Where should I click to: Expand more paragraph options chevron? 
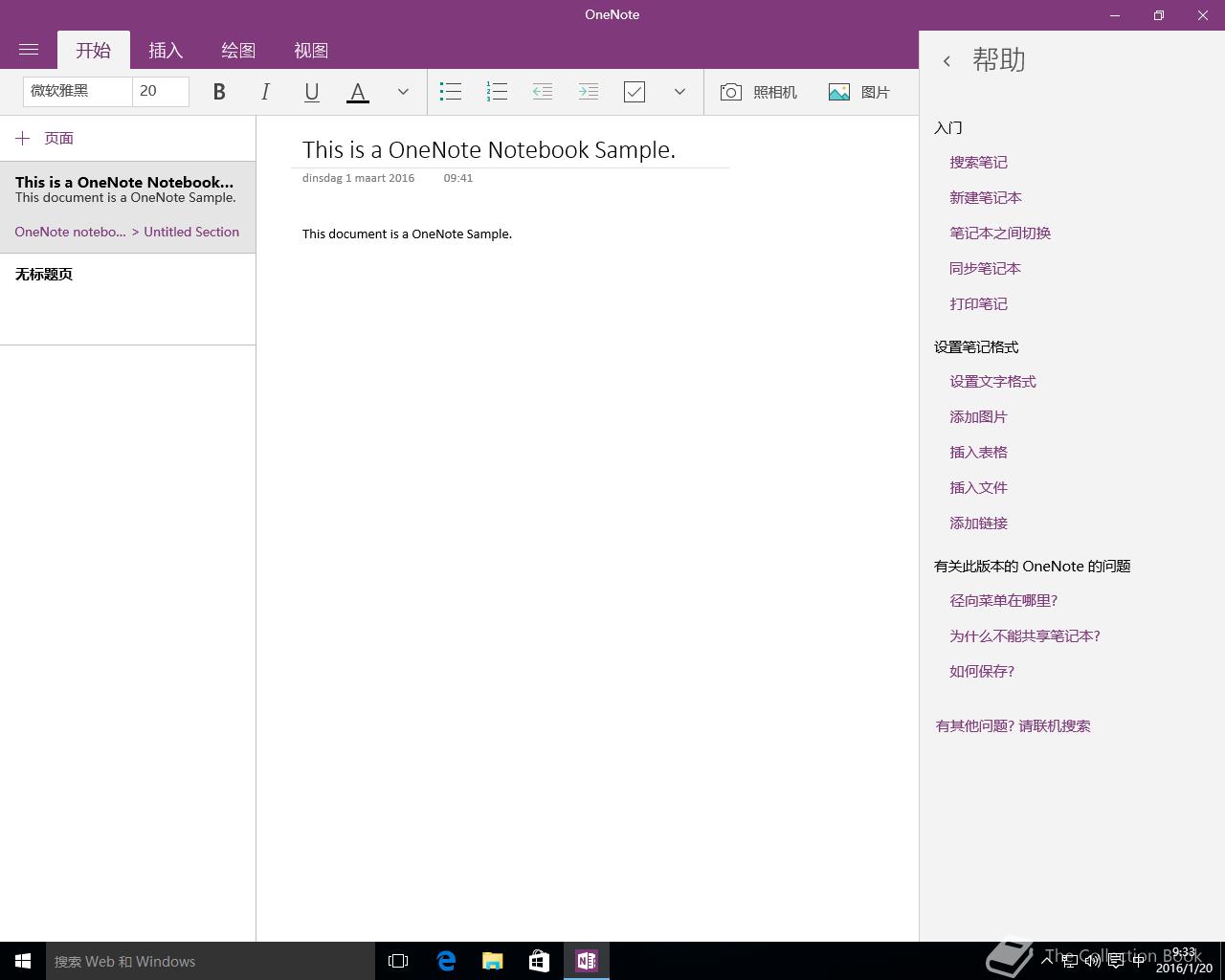(679, 92)
